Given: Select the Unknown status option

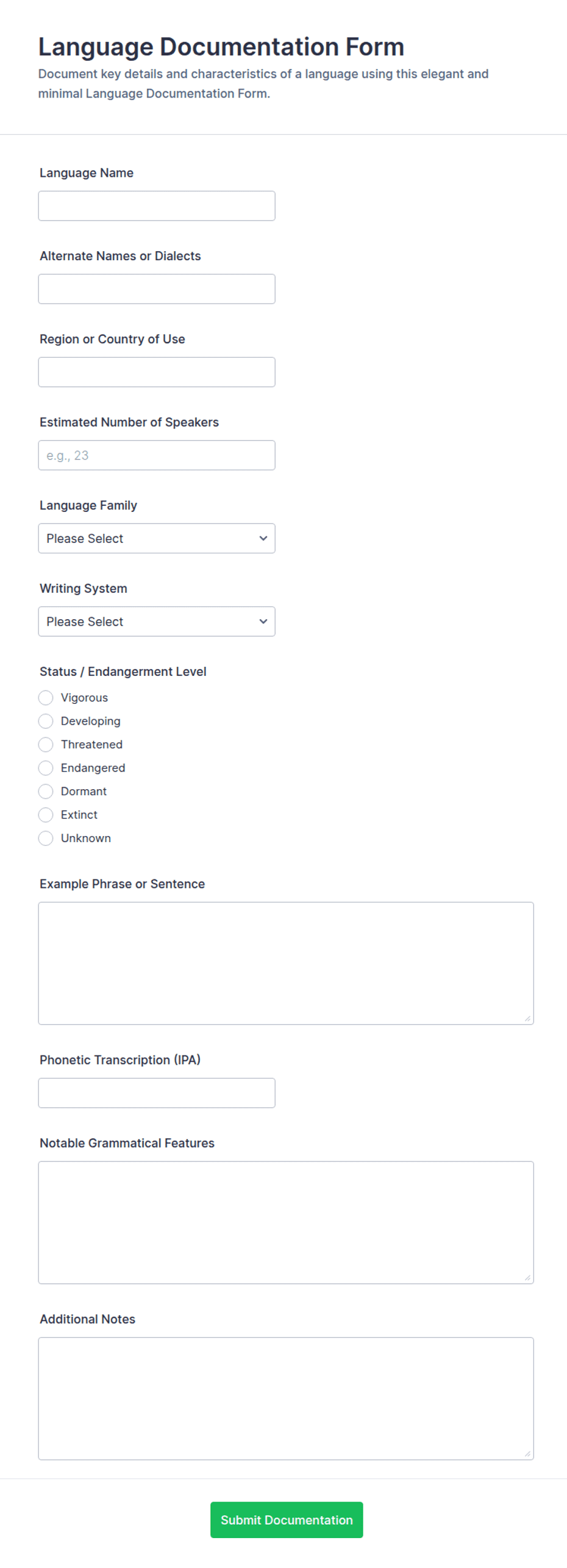Looking at the screenshot, I should (x=46, y=839).
